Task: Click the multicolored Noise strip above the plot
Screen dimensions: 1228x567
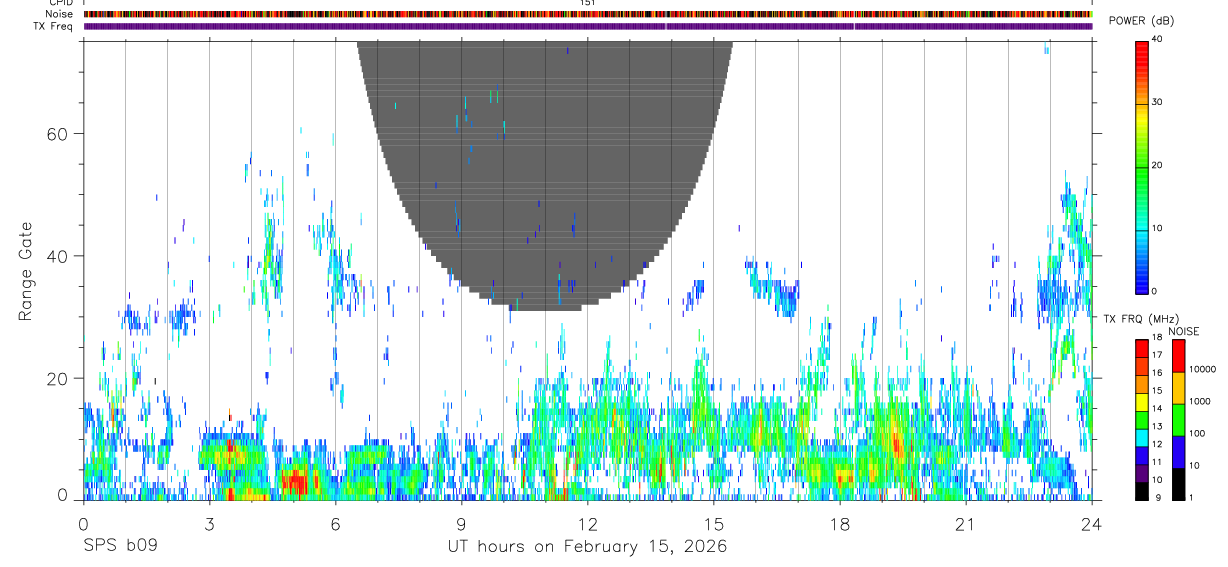Action: (588, 14)
